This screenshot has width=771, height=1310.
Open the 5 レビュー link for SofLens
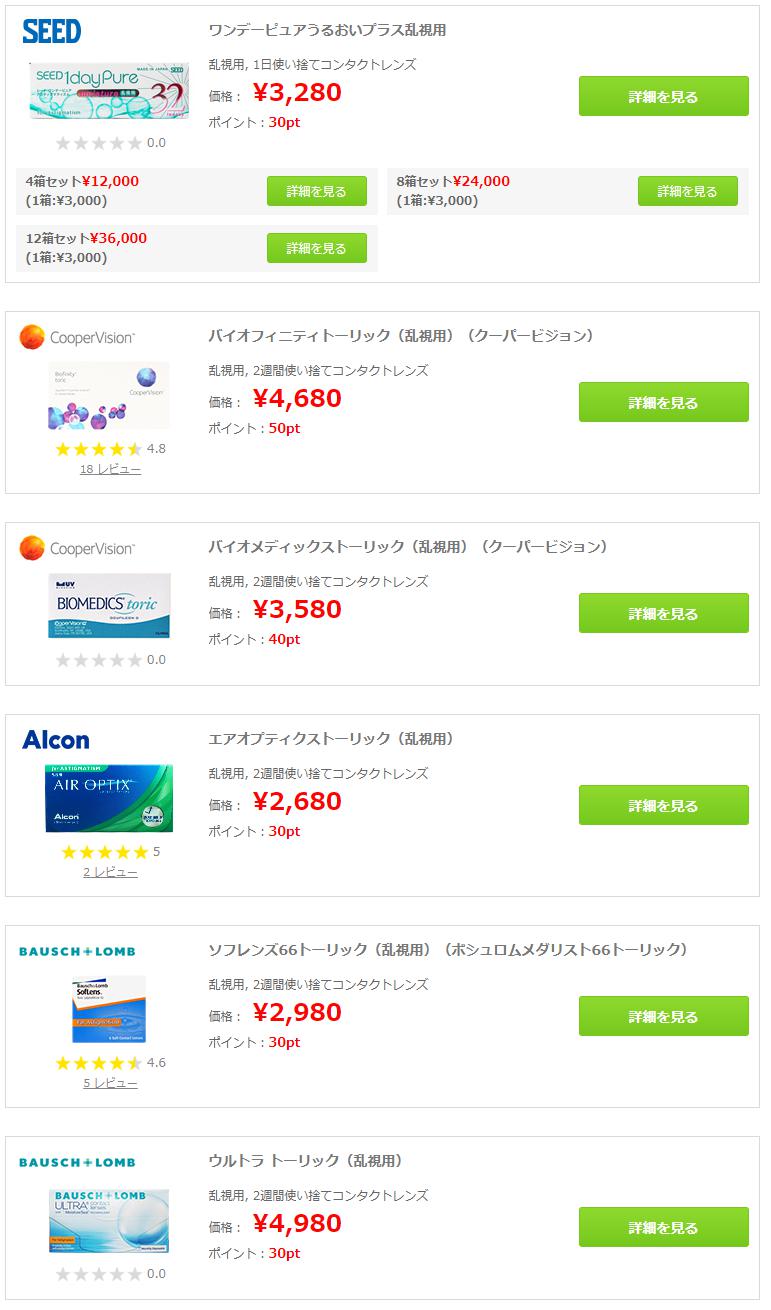point(110,1083)
